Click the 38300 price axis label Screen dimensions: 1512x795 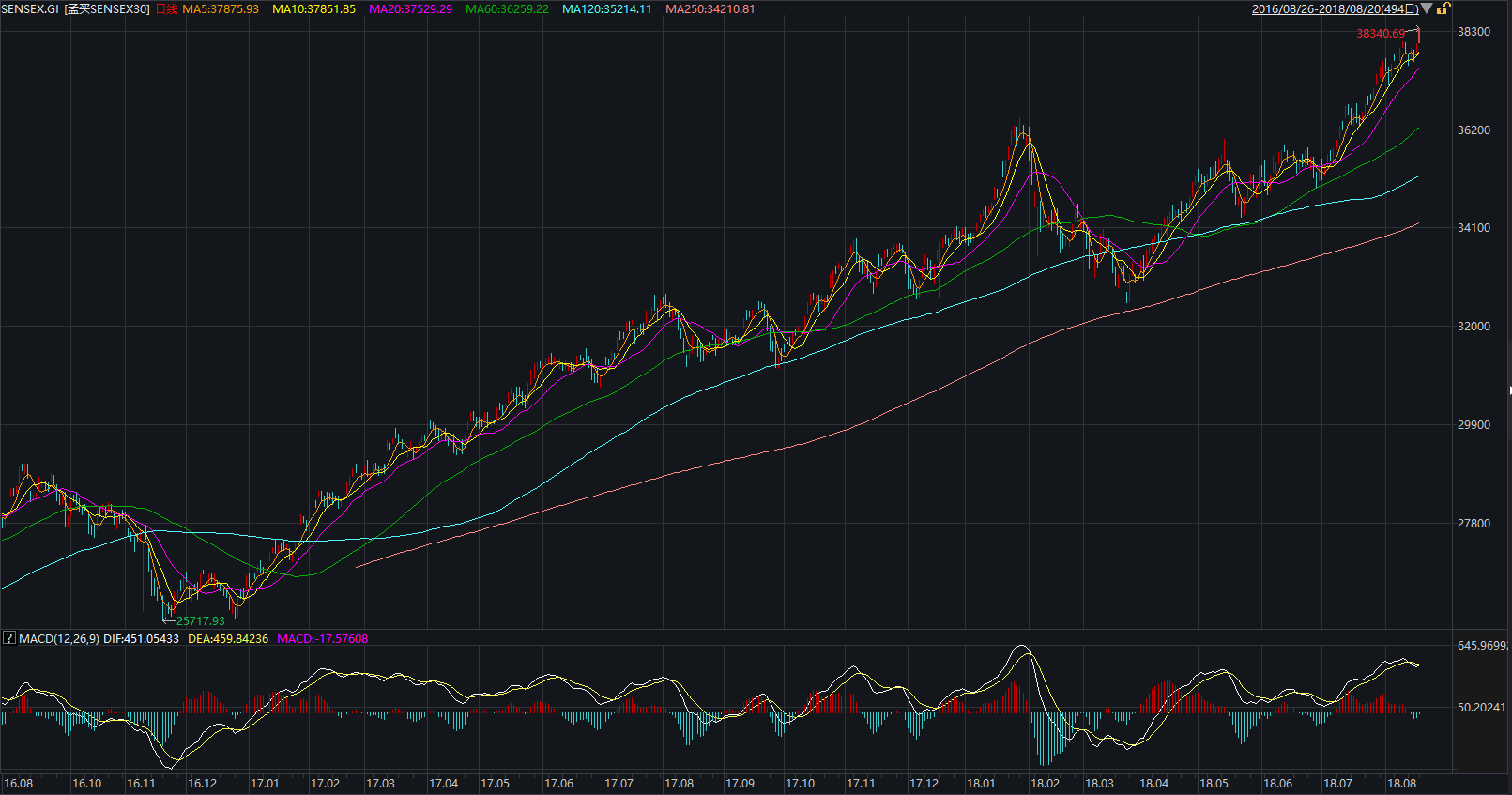tap(1474, 32)
